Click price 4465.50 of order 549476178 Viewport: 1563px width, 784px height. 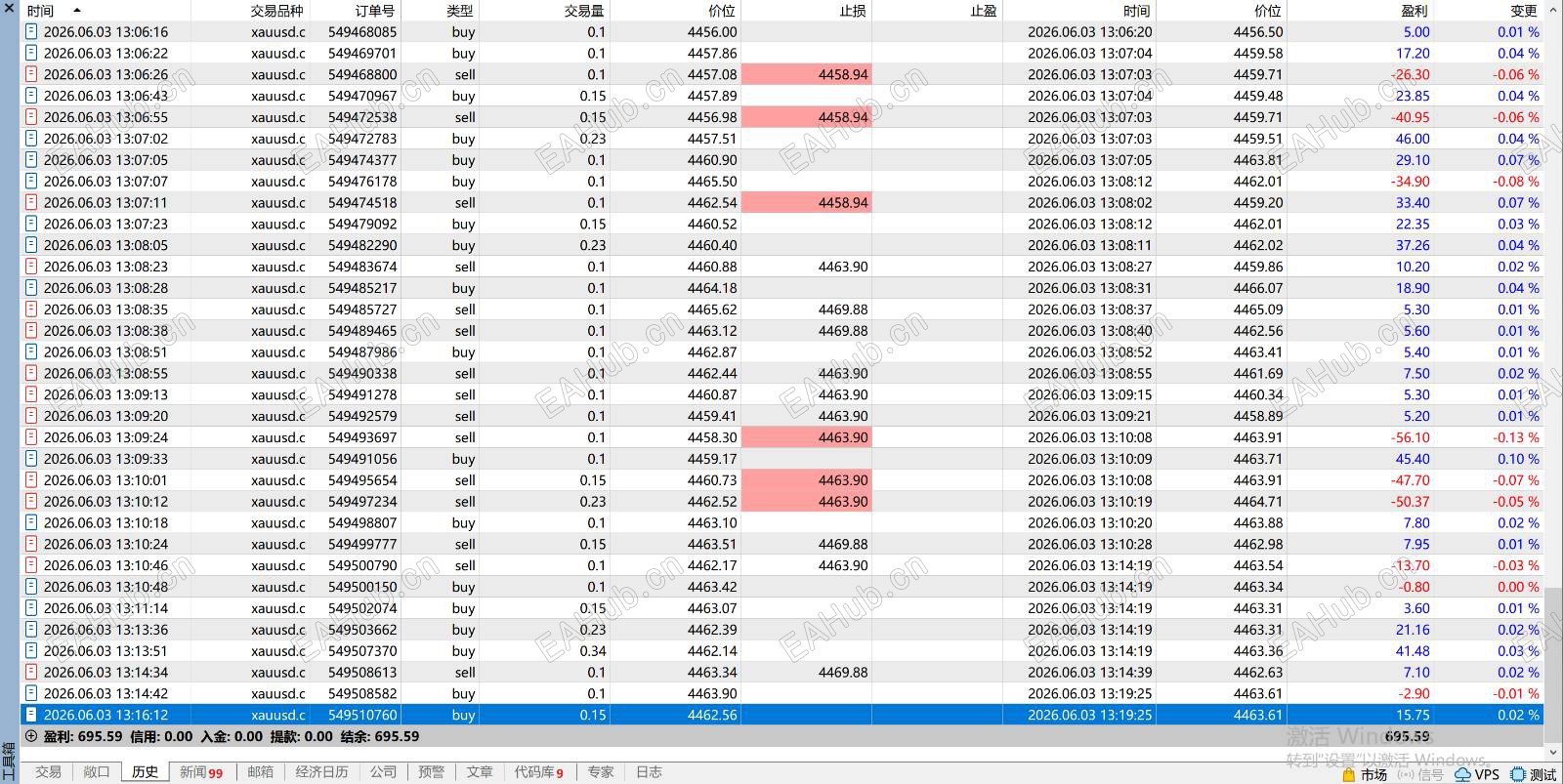712,182
